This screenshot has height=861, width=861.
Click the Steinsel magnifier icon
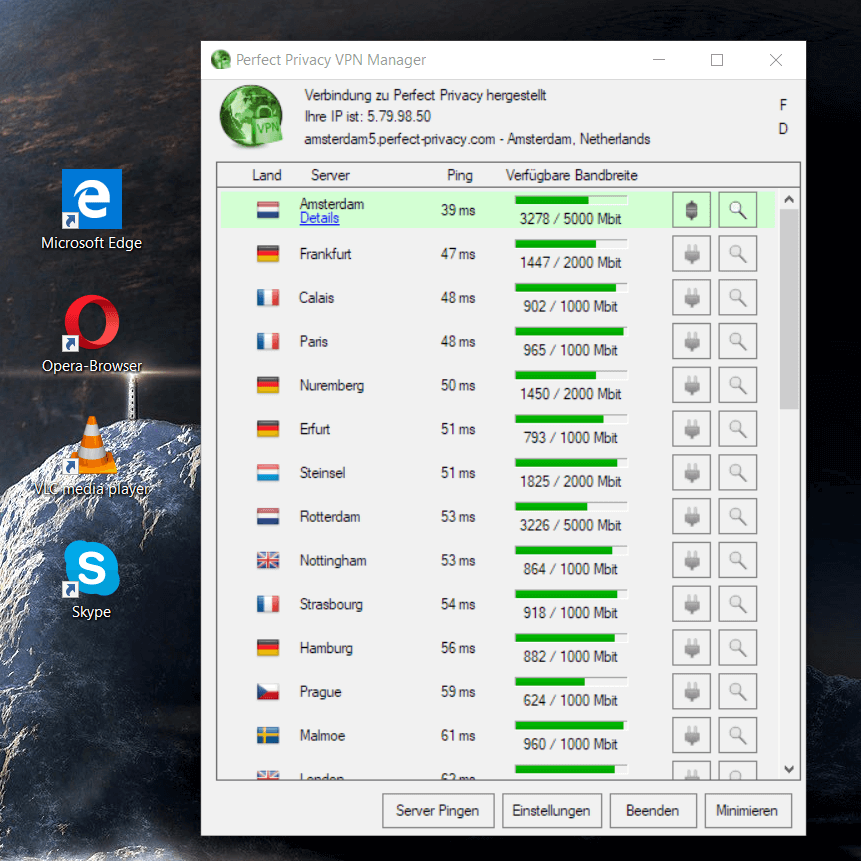point(737,473)
